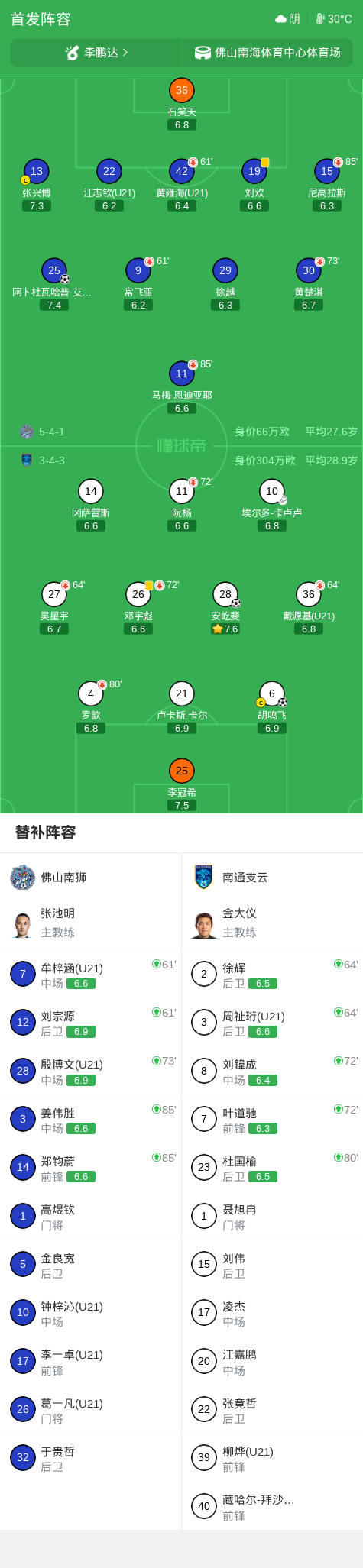Select substitute 徐辉 number 2 row
The image size is (363, 1568).
click(x=272, y=975)
